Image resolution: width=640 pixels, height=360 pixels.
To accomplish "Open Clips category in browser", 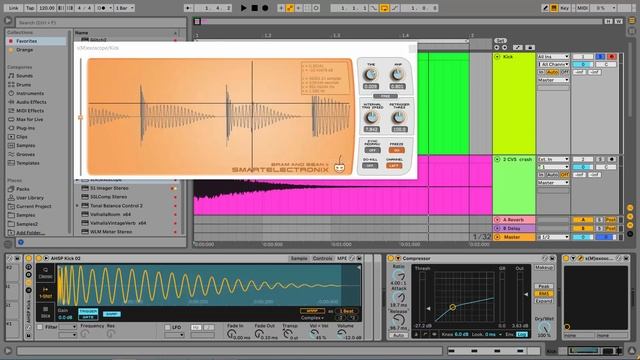I will click(x=22, y=137).
